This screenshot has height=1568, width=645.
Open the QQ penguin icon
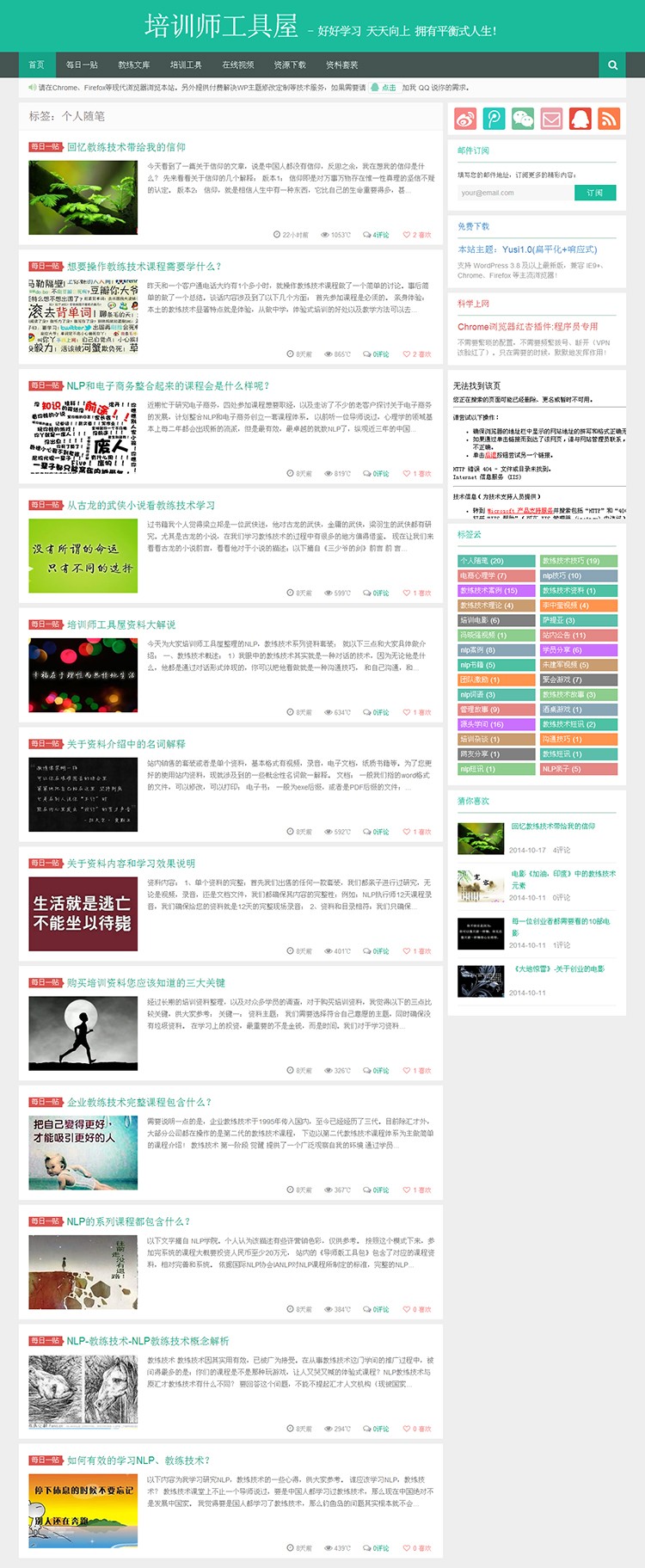click(x=580, y=119)
